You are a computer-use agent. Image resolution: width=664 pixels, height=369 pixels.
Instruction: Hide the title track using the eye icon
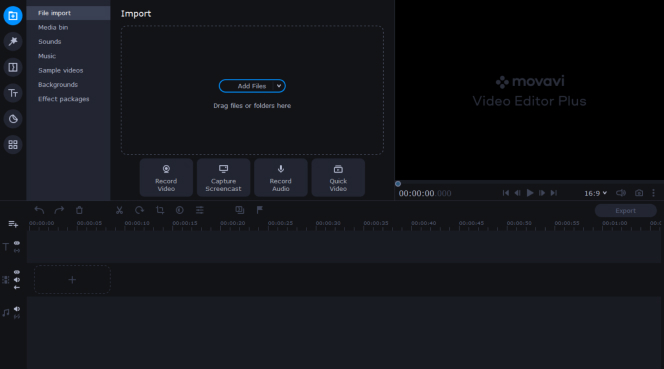point(17,243)
